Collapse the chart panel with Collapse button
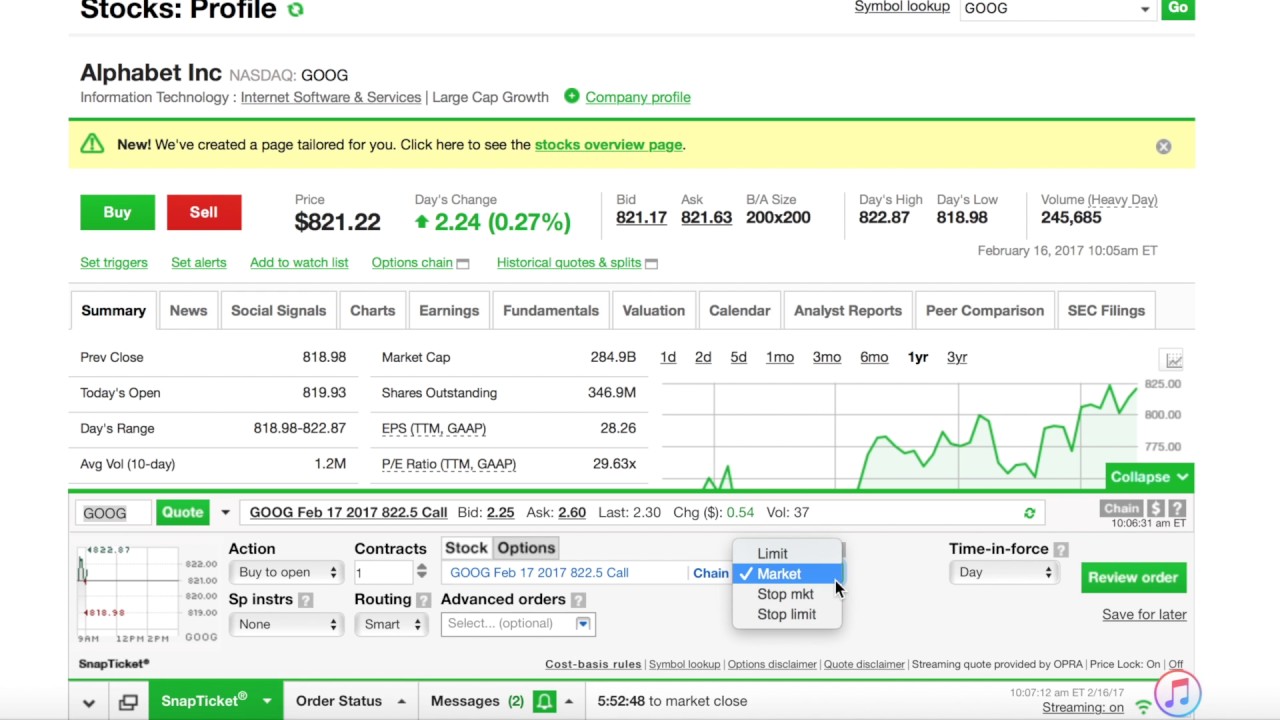This screenshot has height=720, width=1280. 1149,477
